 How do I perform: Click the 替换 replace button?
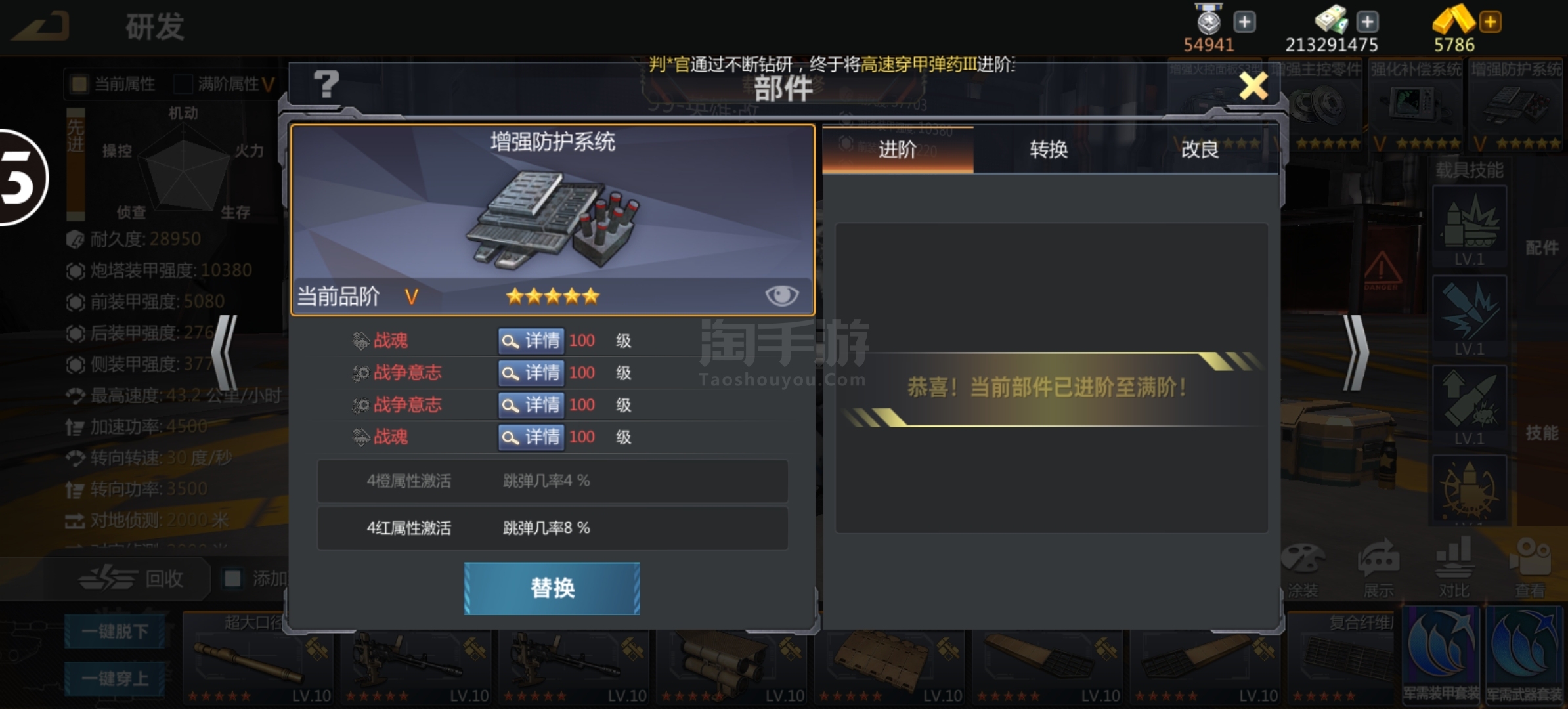click(x=552, y=588)
